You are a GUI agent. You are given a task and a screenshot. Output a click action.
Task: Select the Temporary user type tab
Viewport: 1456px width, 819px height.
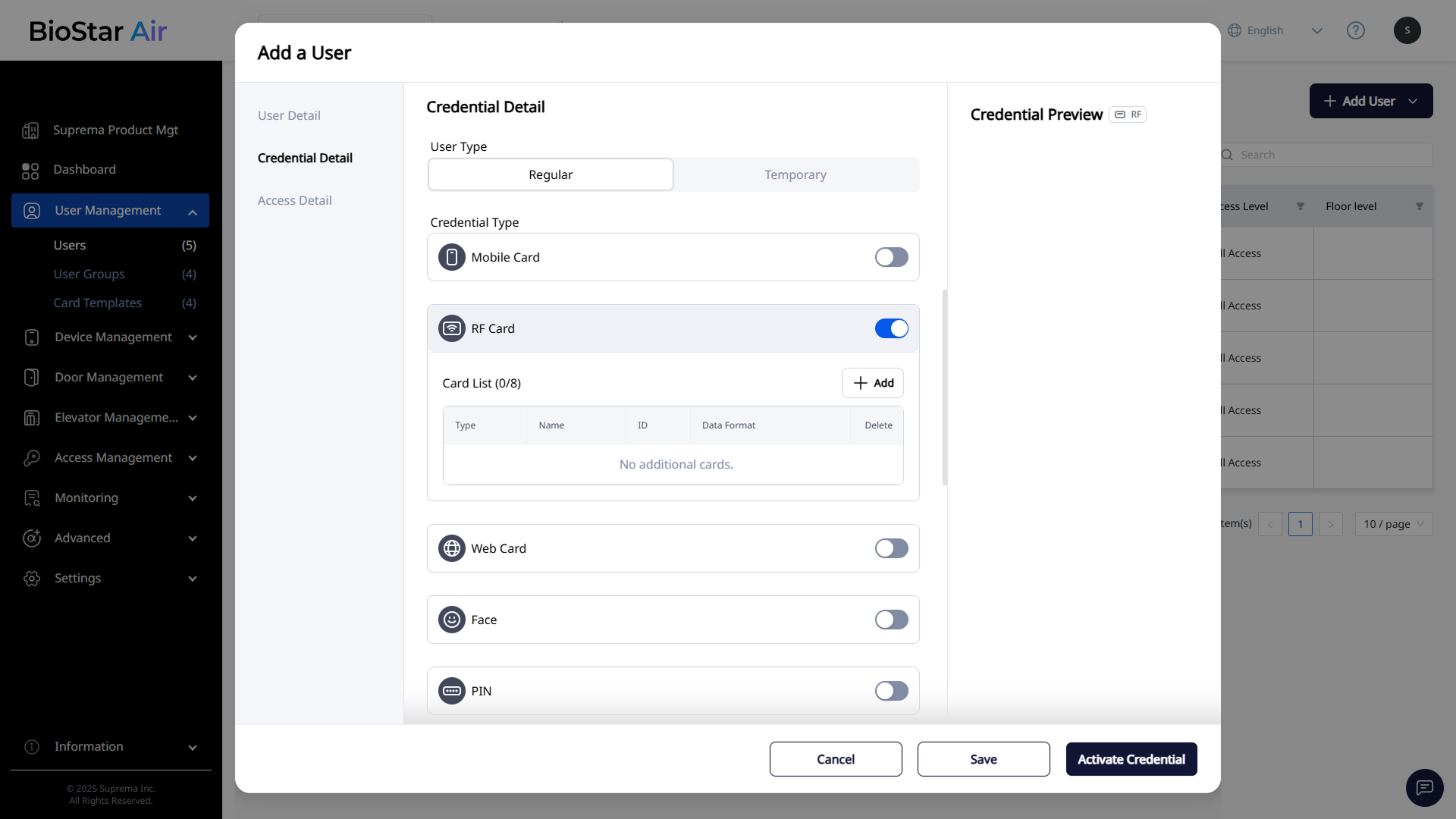(795, 174)
